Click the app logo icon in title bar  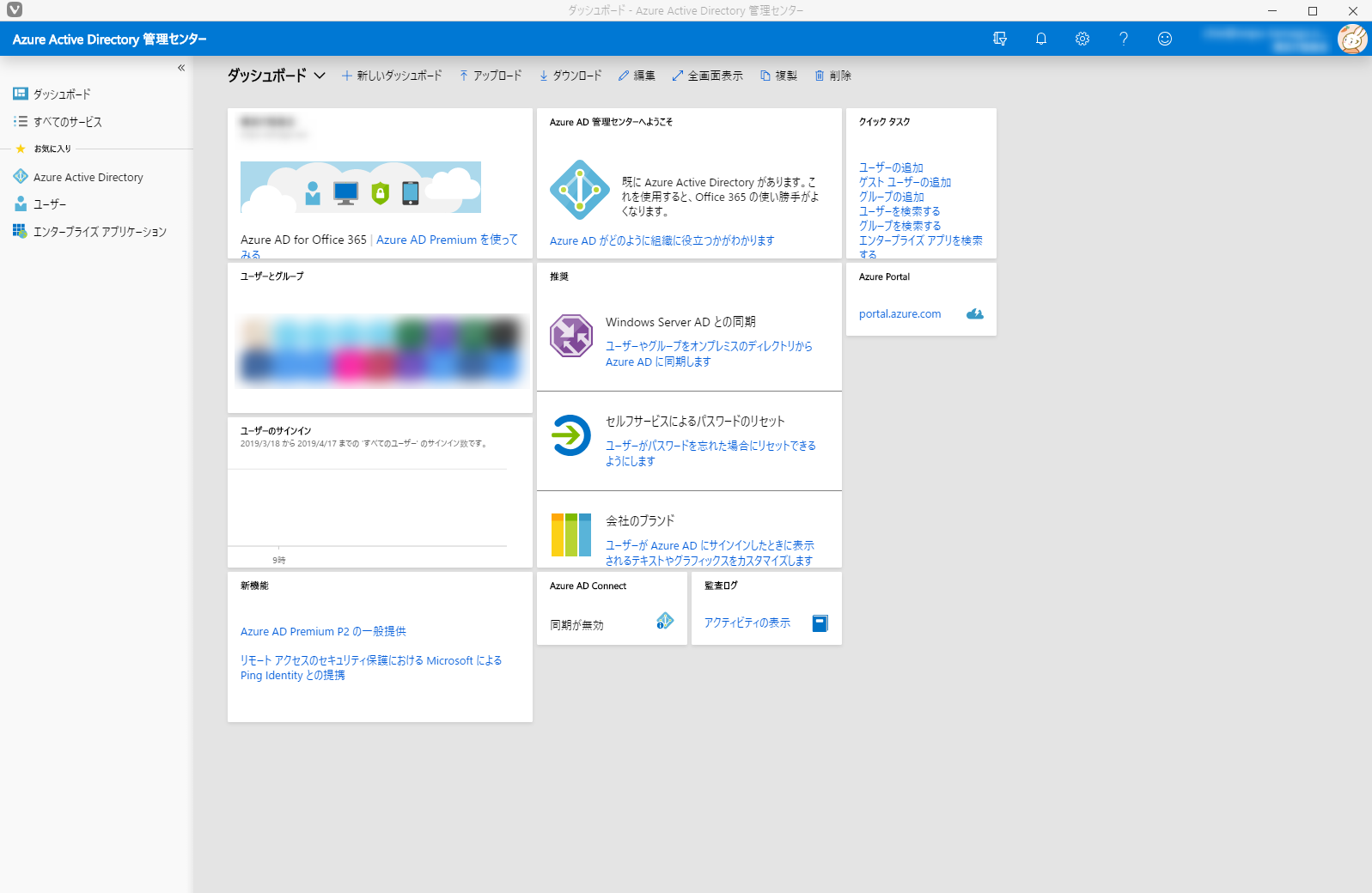(x=15, y=10)
